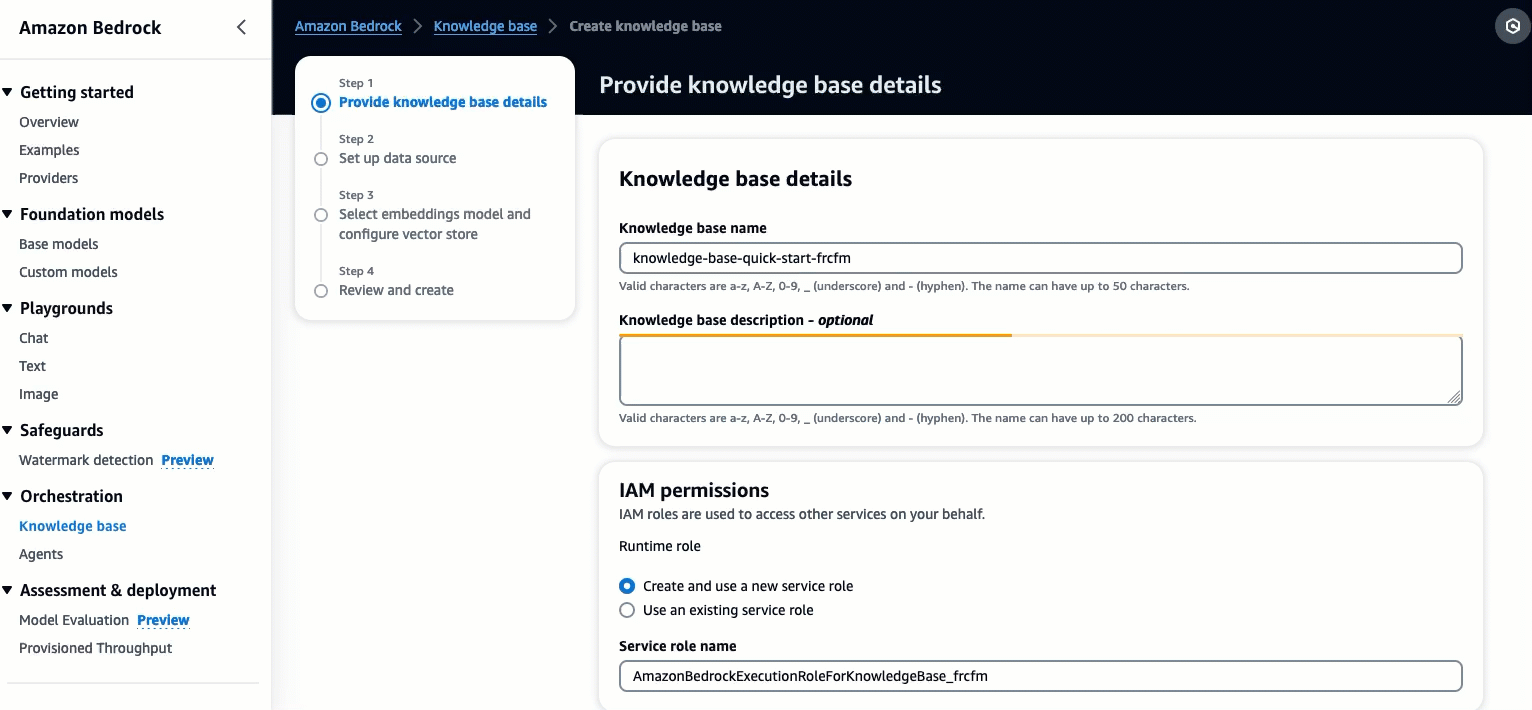The image size is (1532, 710).
Task: Open Providers in the sidebar
Action: (48, 178)
